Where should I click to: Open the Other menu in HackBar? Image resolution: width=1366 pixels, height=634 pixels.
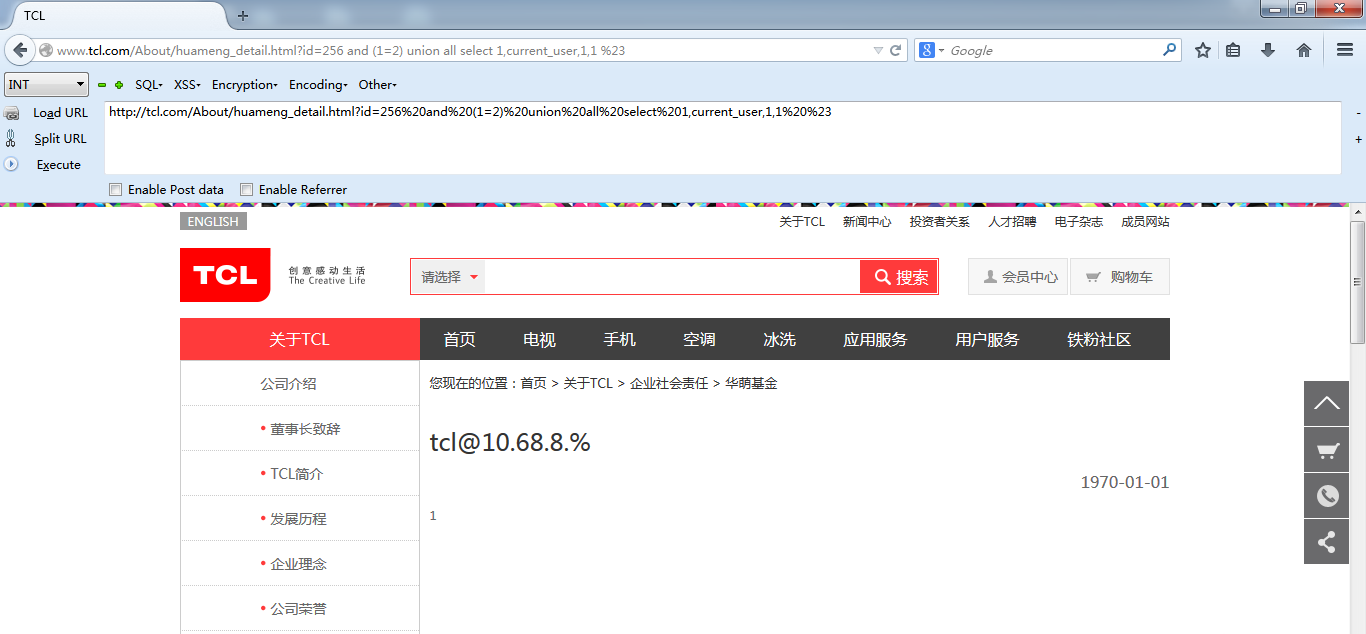click(x=378, y=85)
